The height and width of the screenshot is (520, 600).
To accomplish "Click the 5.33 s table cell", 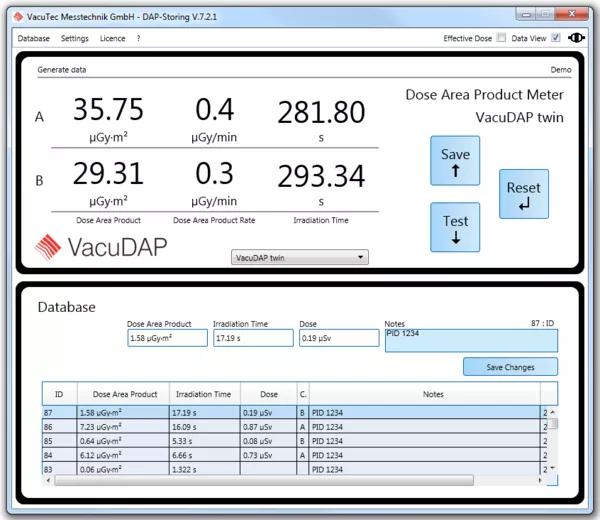I will (205, 441).
